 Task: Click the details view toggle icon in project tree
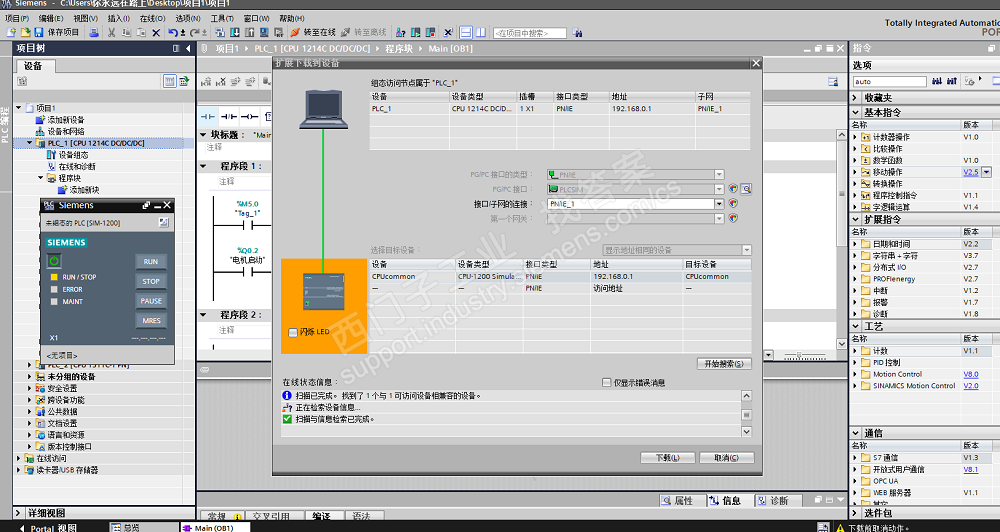pos(170,81)
